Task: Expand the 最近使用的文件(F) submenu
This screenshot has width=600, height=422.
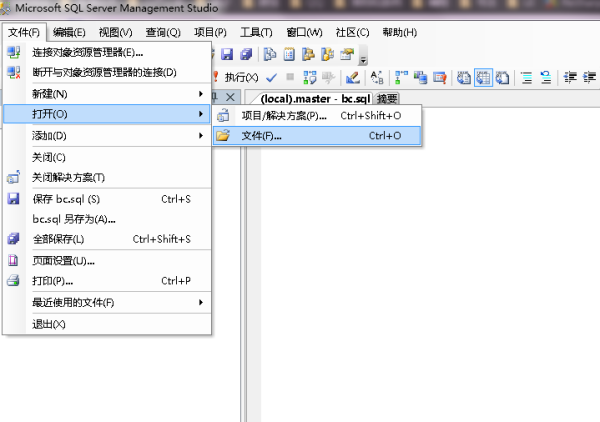Action: 107,303
